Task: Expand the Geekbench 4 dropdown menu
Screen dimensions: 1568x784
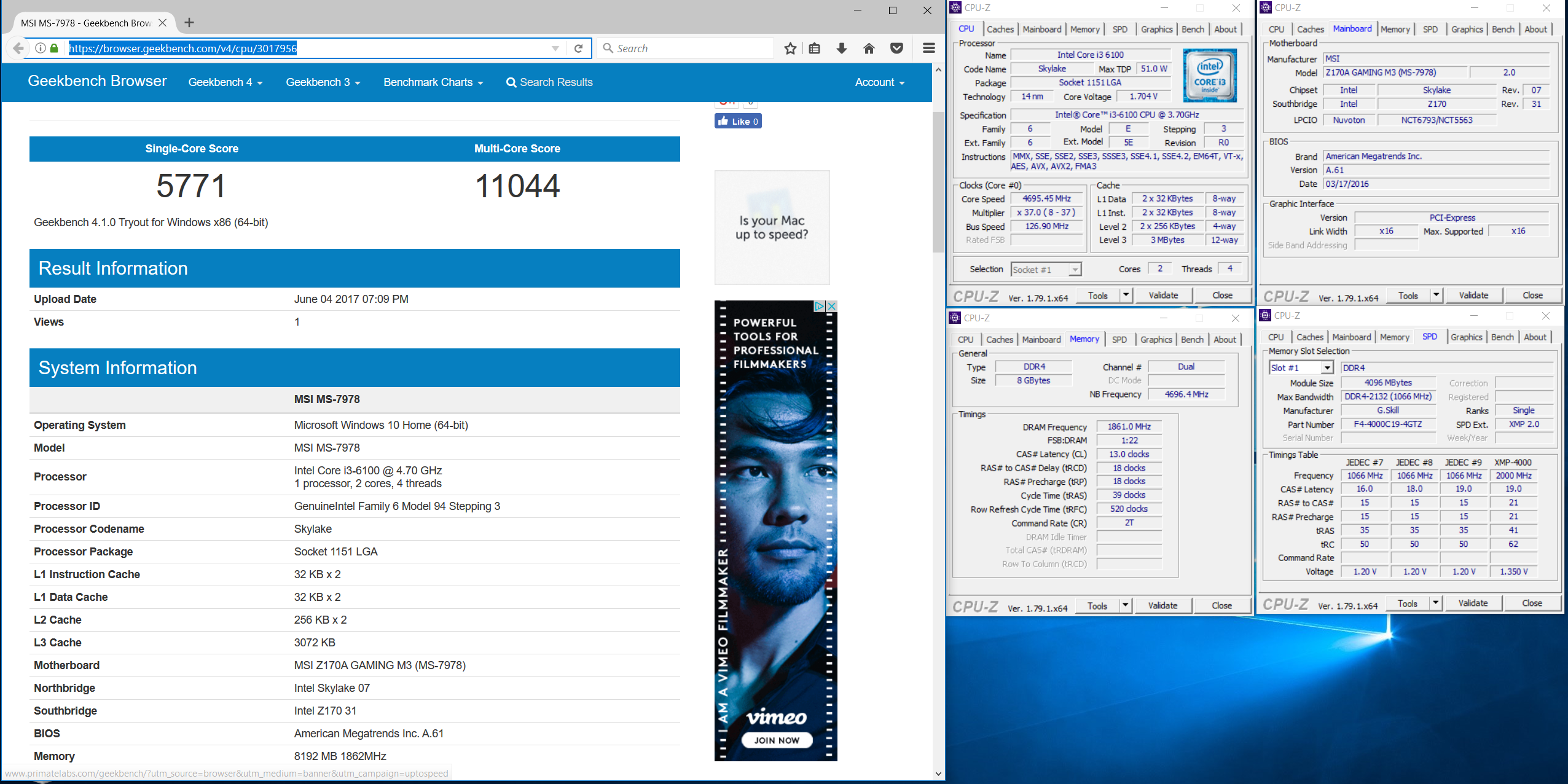Action: pos(225,82)
